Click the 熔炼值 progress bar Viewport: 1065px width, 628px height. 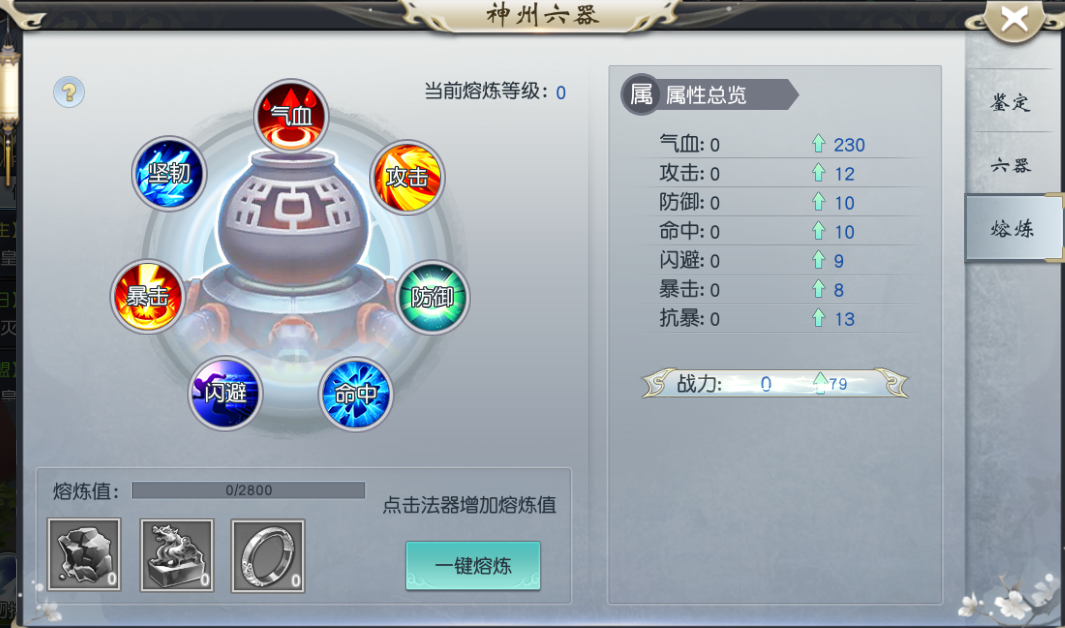(x=249, y=490)
